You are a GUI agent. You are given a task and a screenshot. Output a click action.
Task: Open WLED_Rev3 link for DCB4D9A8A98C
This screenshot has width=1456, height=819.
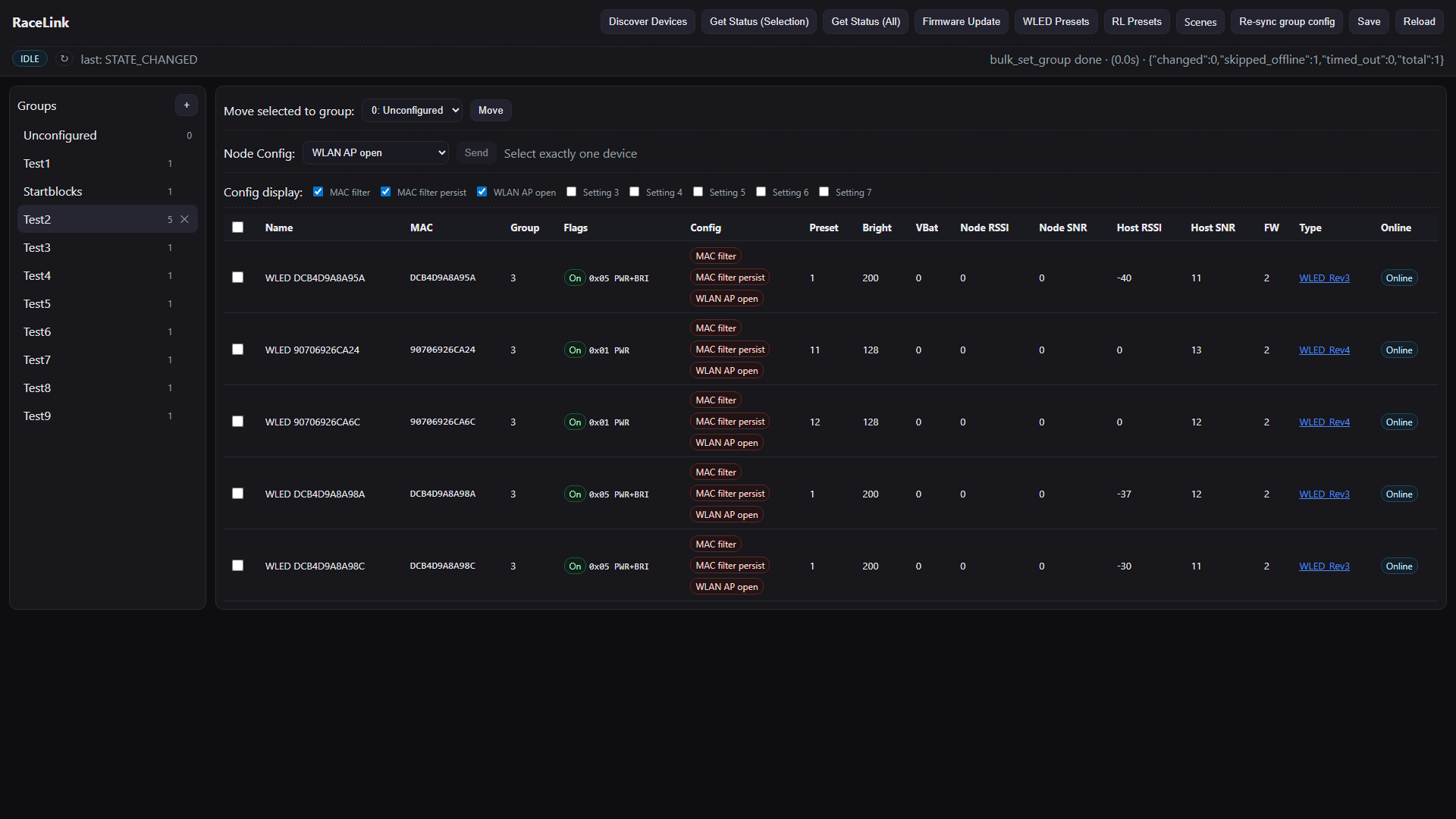click(x=1324, y=566)
